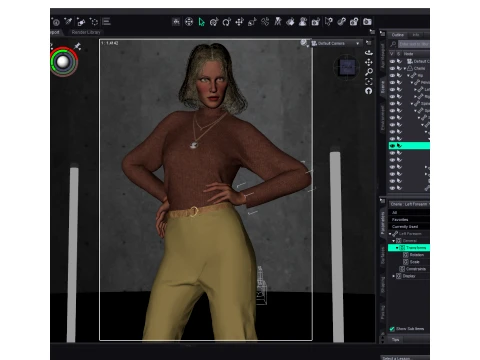The image size is (480, 360).
Task: Open the viewport draw style icon
Action: [304, 43]
